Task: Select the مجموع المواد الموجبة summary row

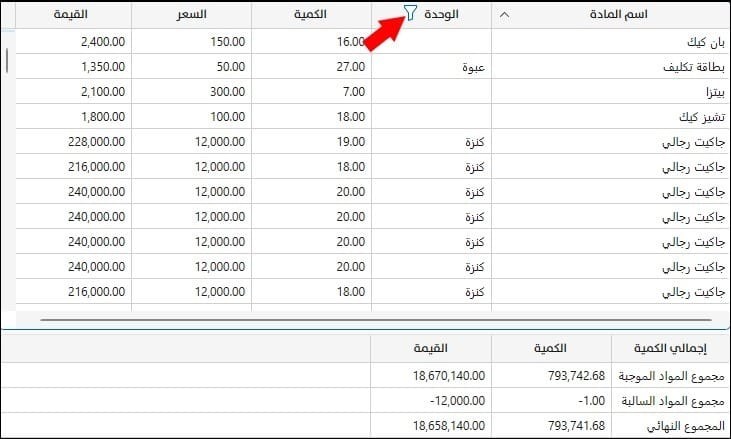Action: (366, 376)
